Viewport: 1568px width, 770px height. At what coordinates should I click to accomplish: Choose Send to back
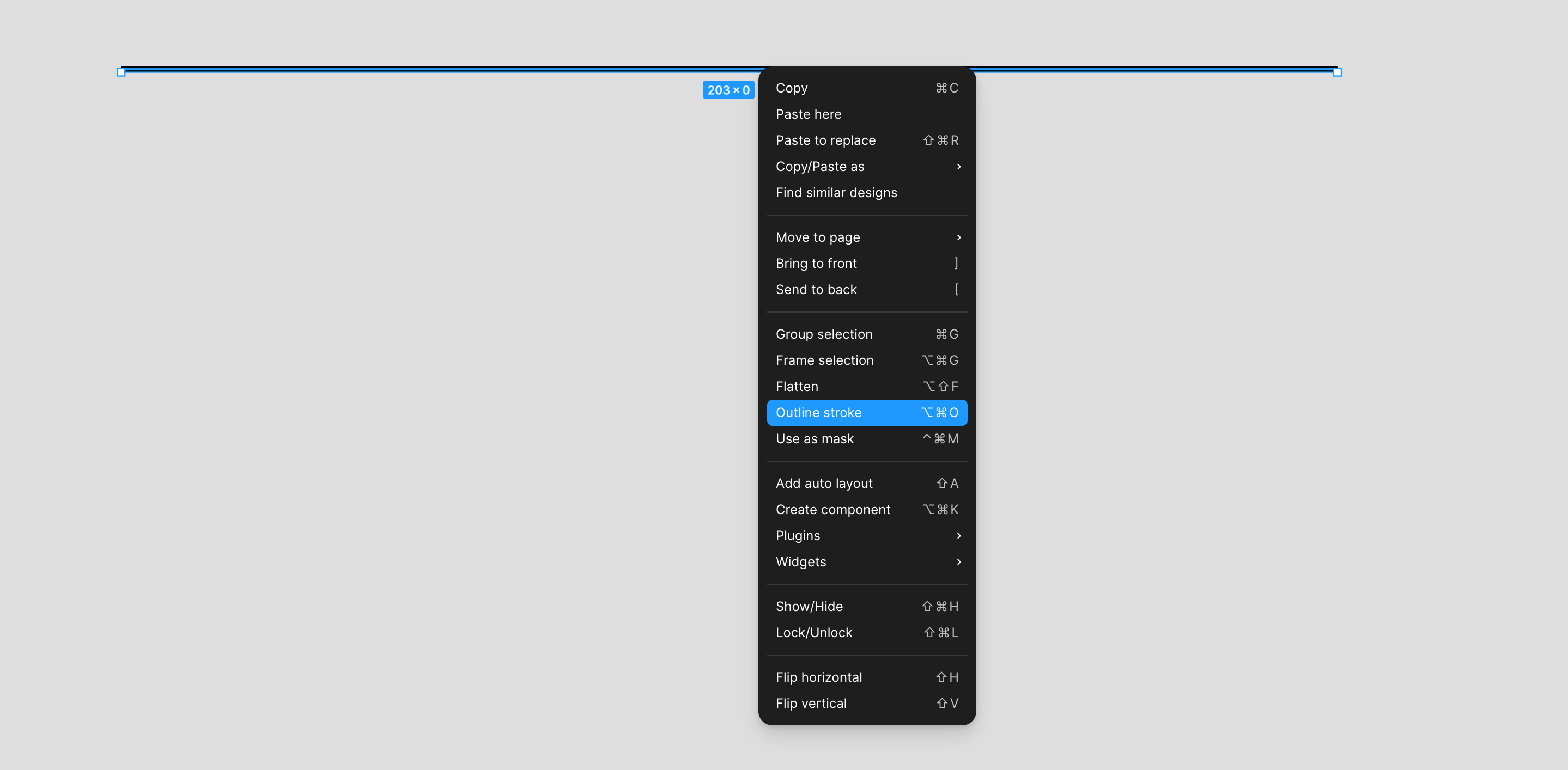point(867,290)
